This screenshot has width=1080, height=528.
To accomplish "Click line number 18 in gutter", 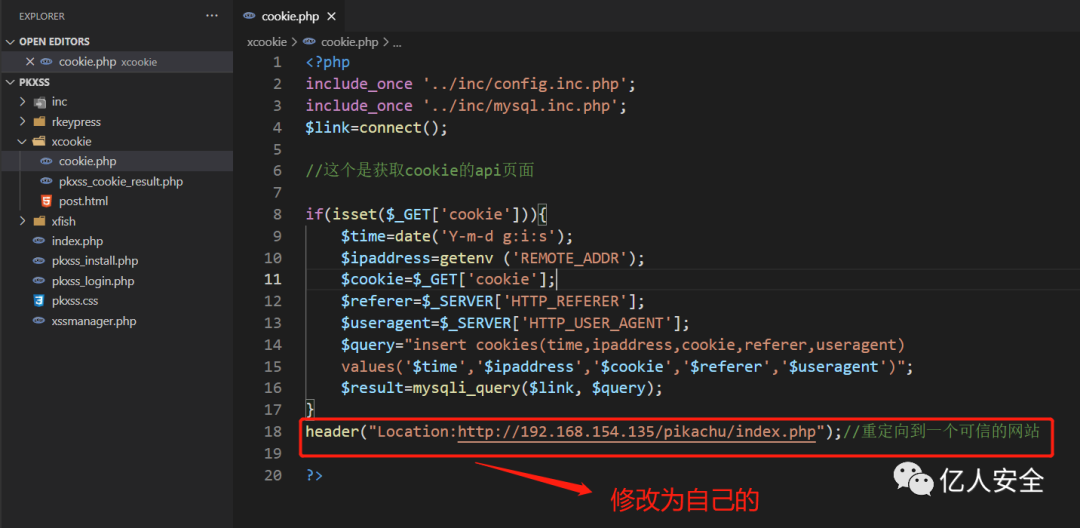I will 273,432.
